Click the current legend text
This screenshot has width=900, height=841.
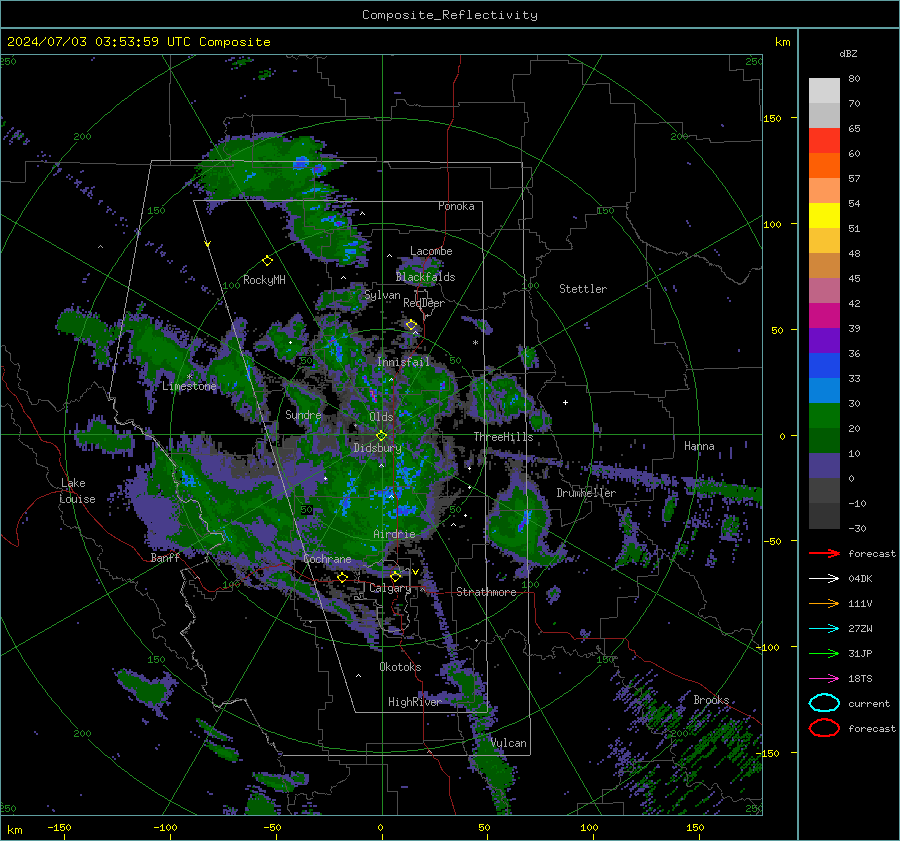[868, 704]
